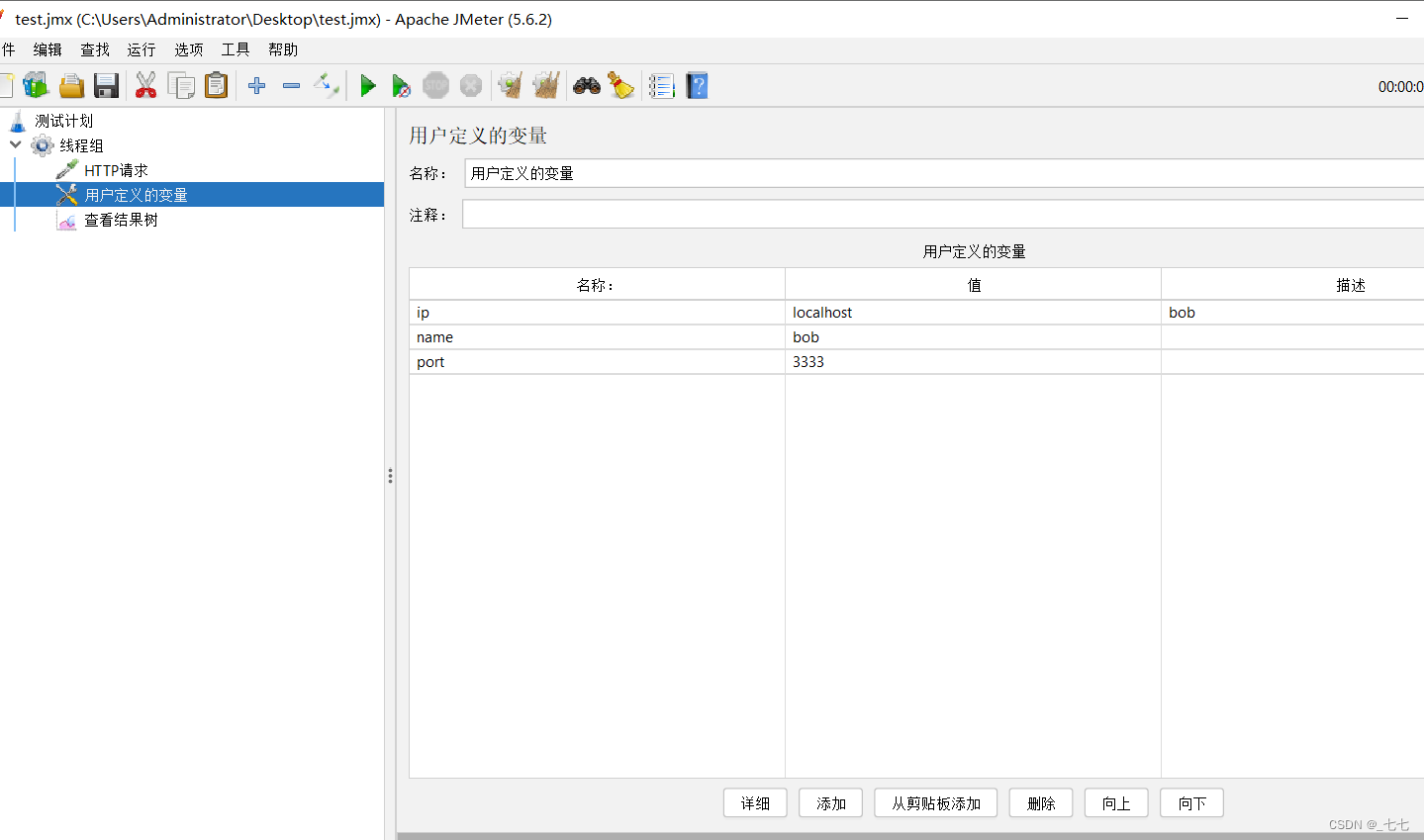Open the 工具 menu

click(x=236, y=49)
